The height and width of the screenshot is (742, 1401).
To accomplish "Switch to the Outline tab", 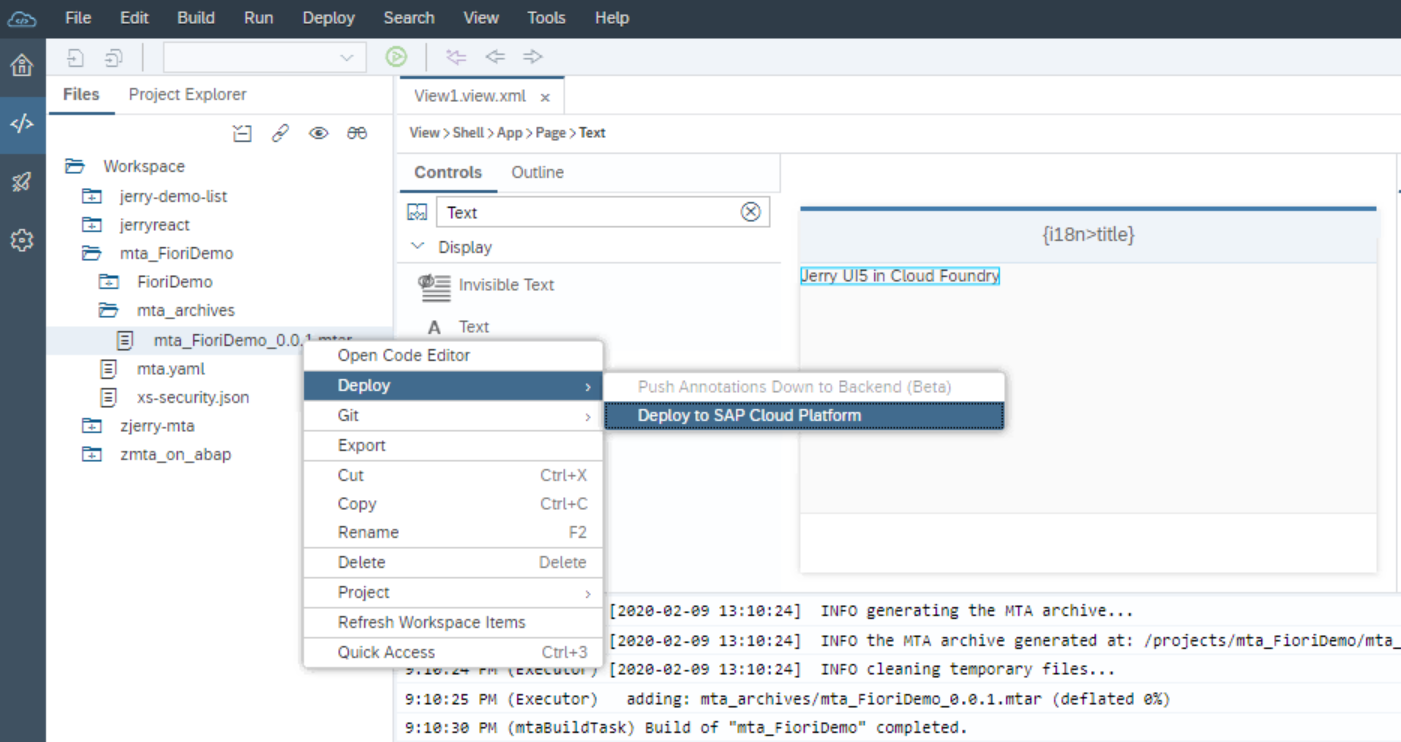I will [537, 172].
